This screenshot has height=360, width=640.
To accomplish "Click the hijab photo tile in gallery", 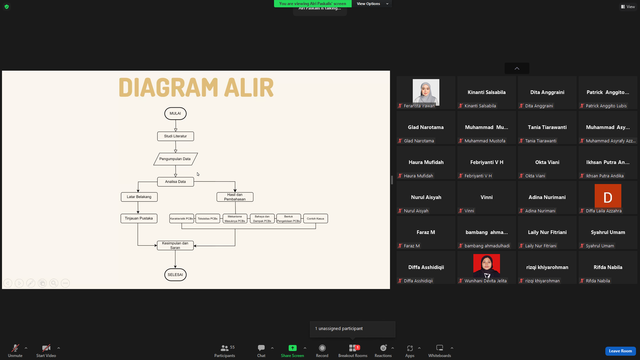I will pos(426,93).
